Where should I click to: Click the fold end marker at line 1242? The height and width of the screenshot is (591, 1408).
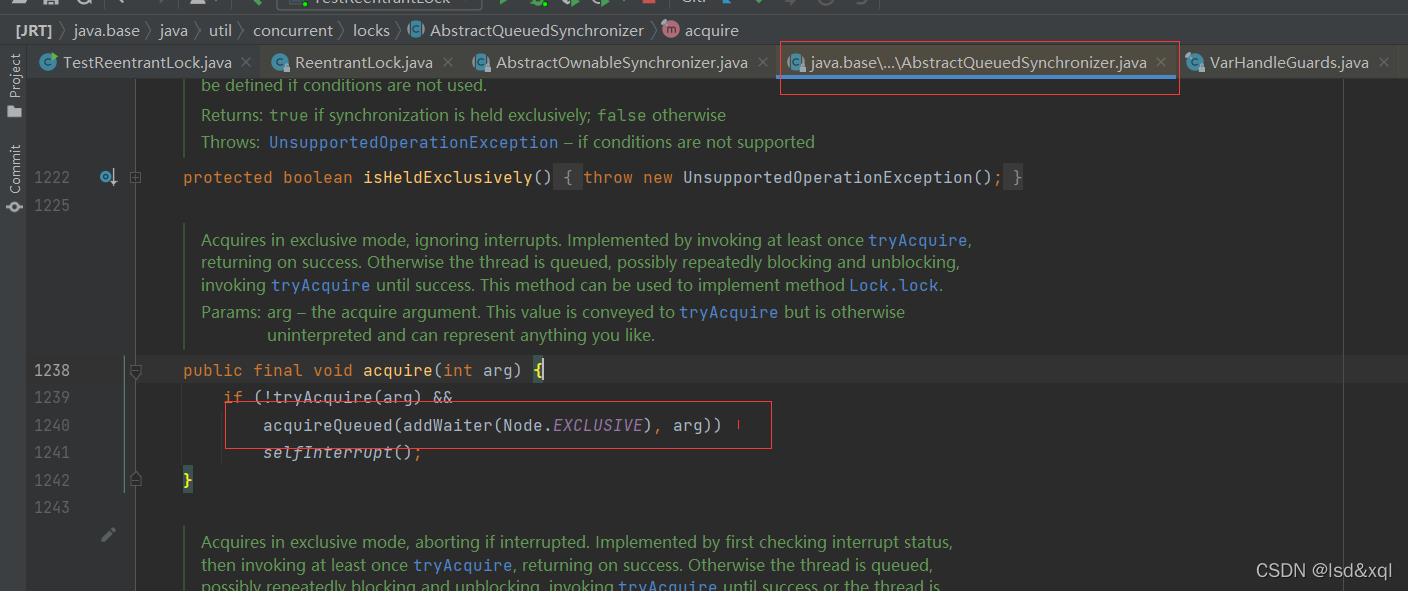click(x=135, y=480)
